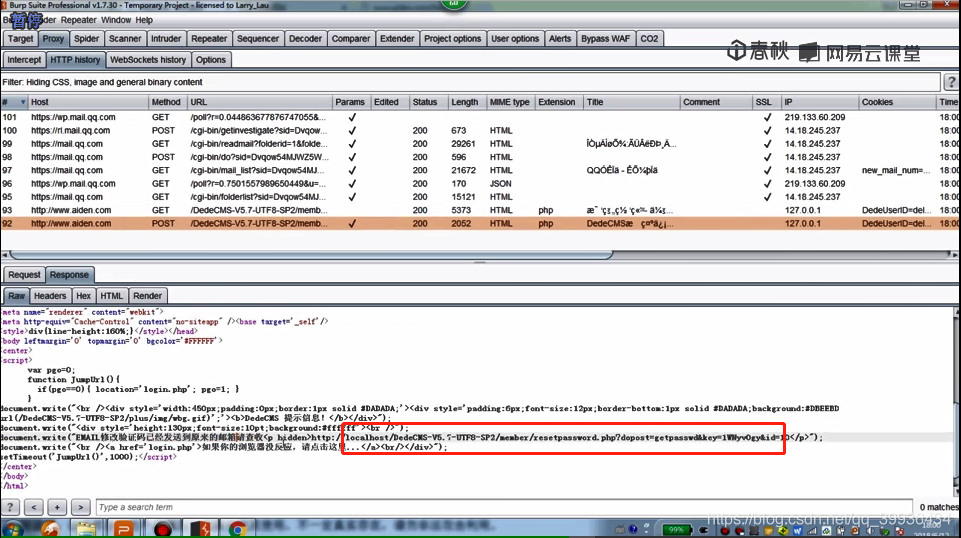Click the plus button beside search
The image size is (961, 538).
(x=58, y=507)
